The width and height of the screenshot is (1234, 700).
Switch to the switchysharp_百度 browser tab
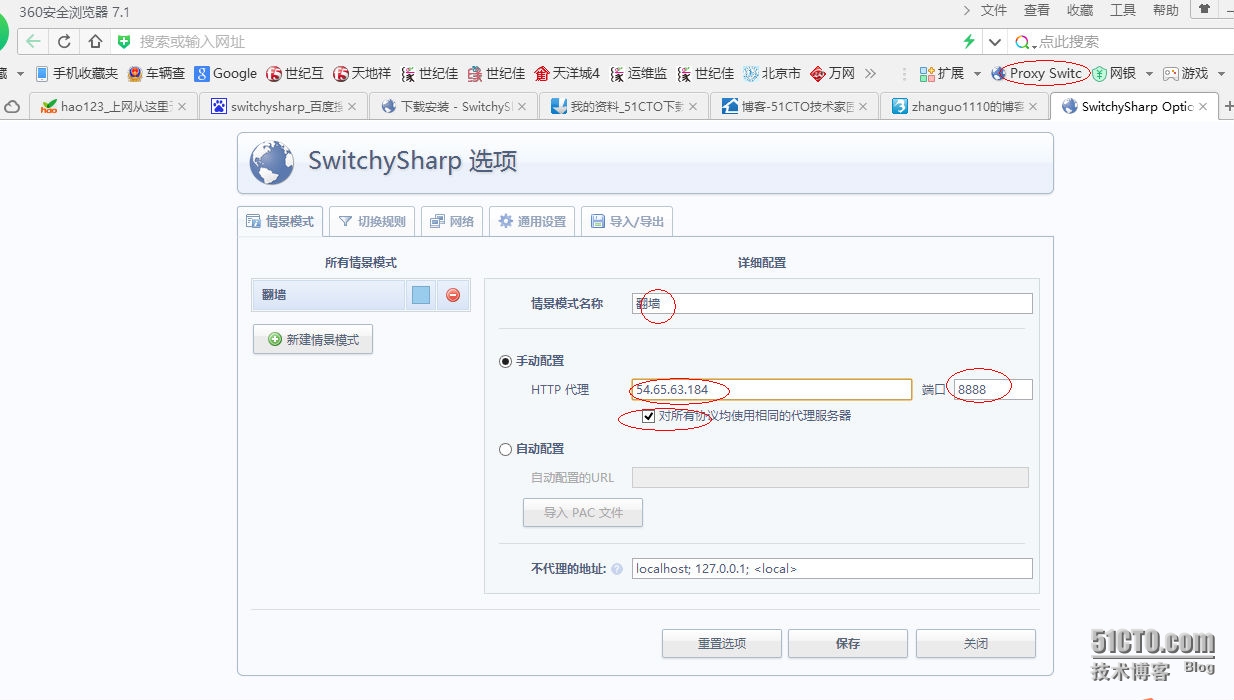coord(283,106)
